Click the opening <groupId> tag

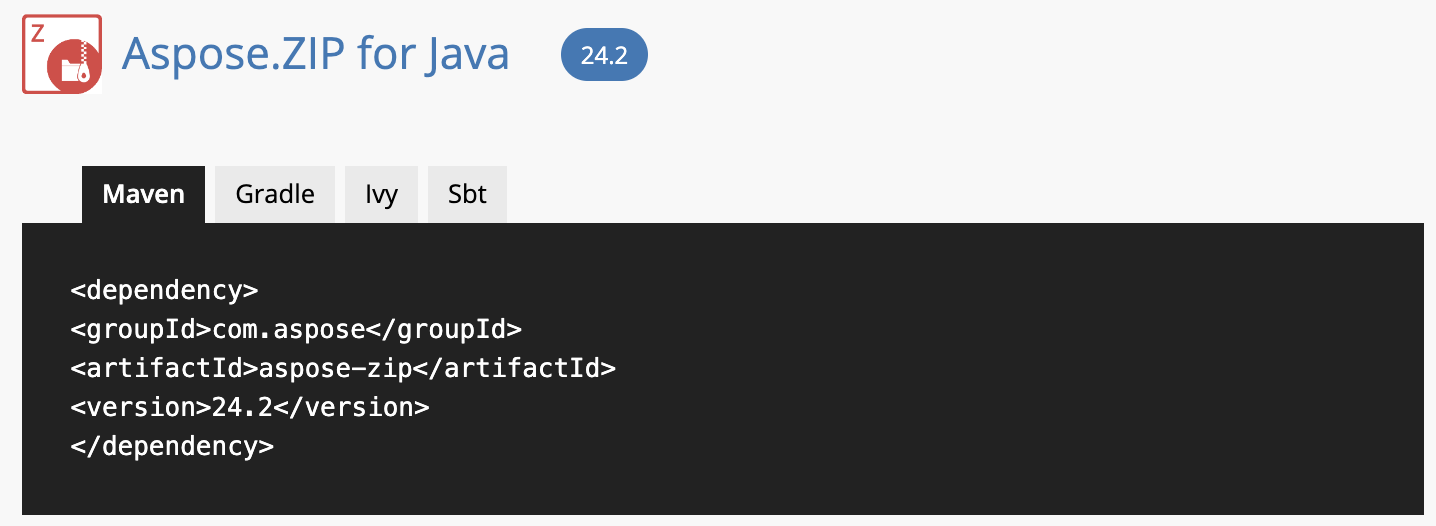pyautogui.click(x=141, y=330)
